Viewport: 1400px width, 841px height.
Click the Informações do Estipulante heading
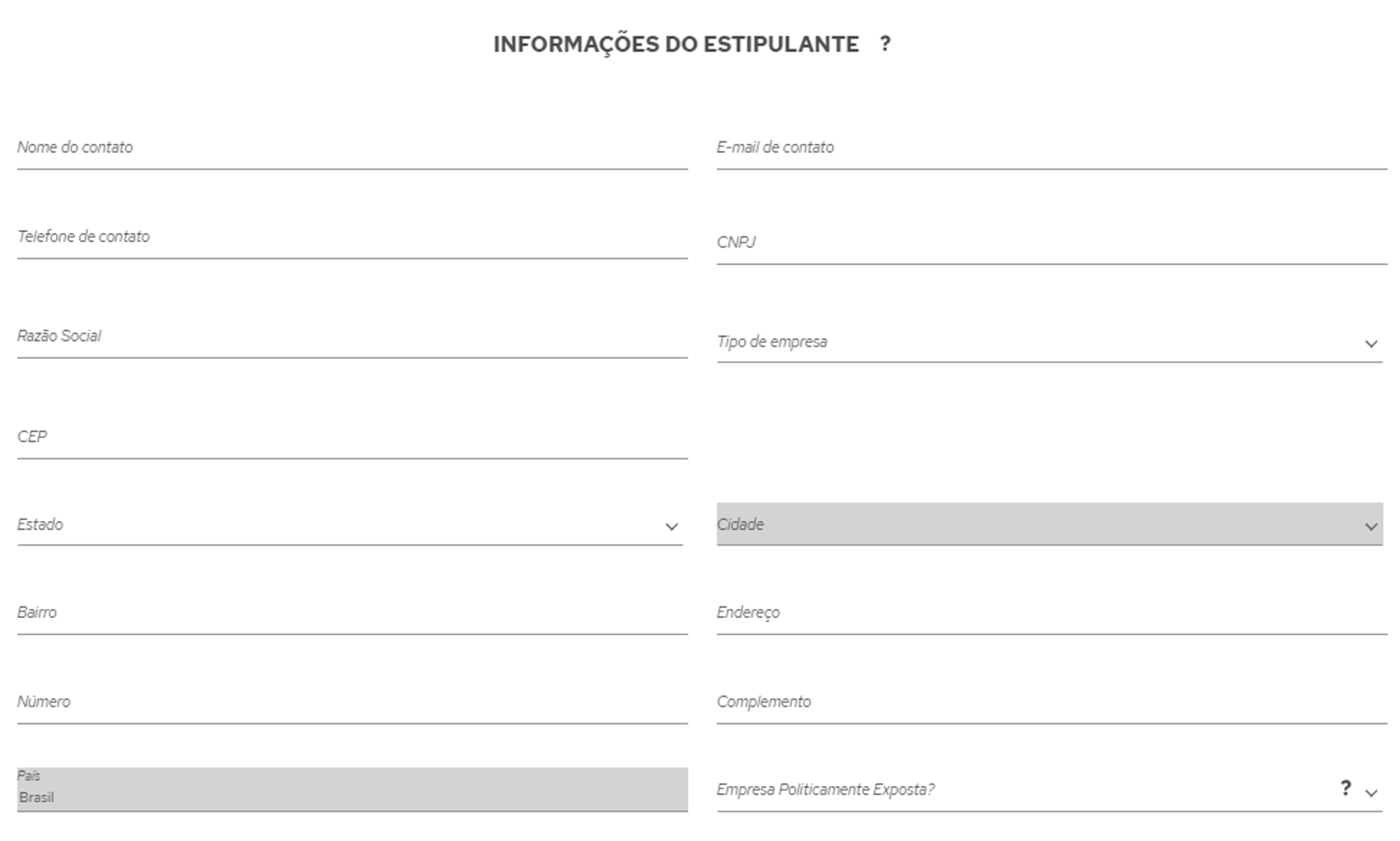tap(676, 44)
